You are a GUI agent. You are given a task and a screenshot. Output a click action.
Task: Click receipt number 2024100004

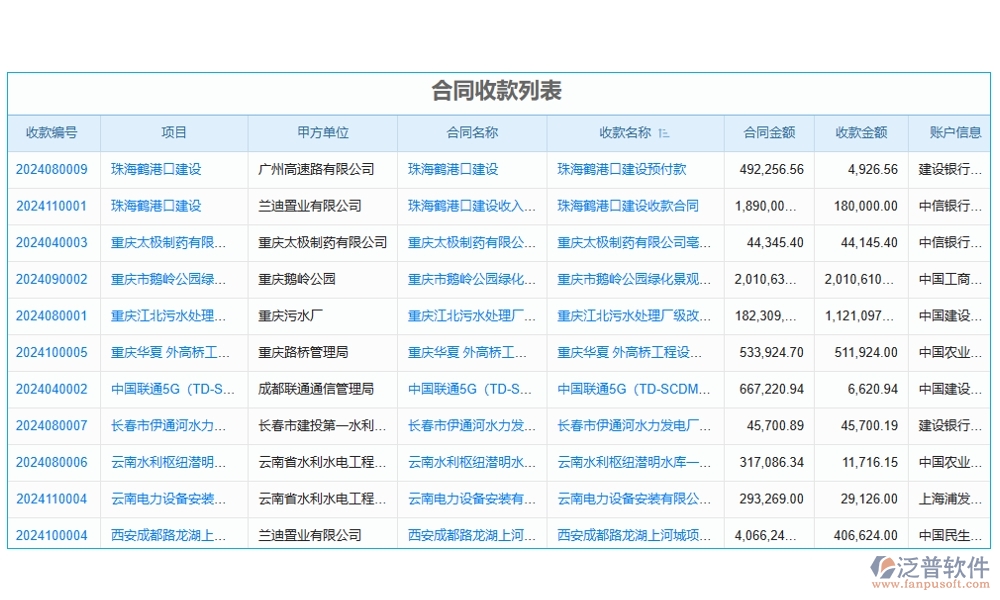(52, 535)
